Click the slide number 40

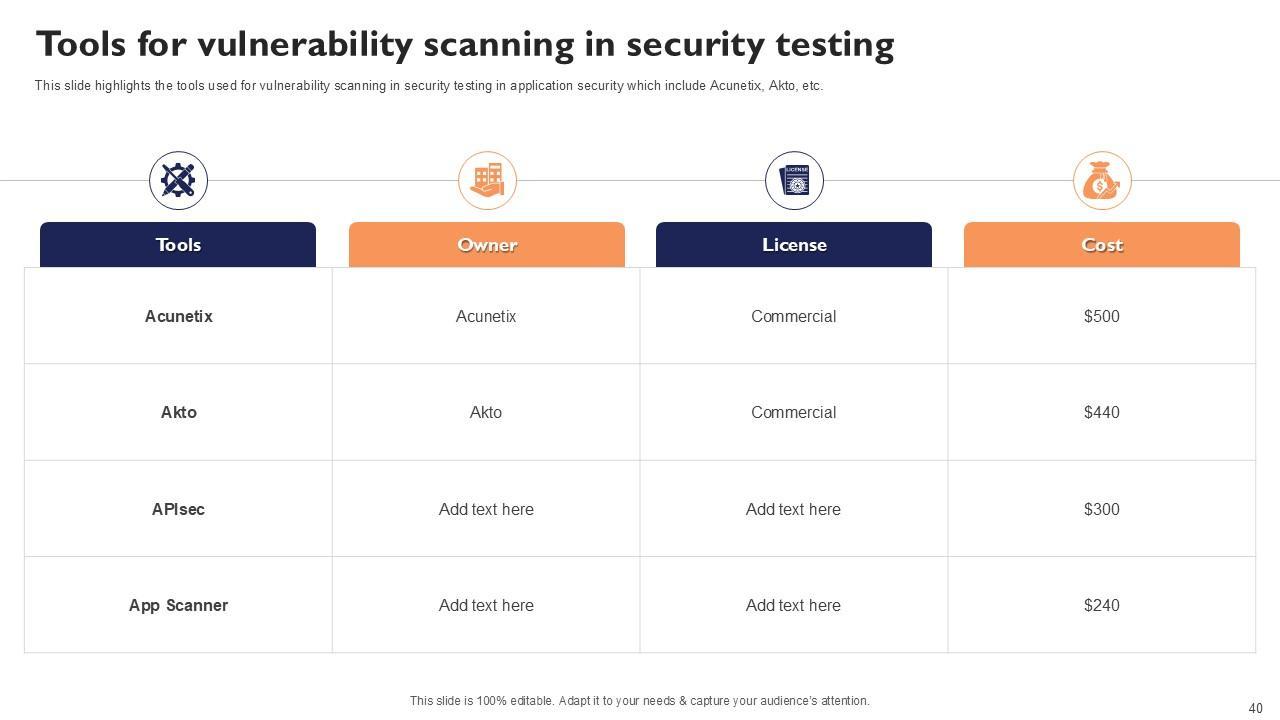pyautogui.click(x=1256, y=708)
